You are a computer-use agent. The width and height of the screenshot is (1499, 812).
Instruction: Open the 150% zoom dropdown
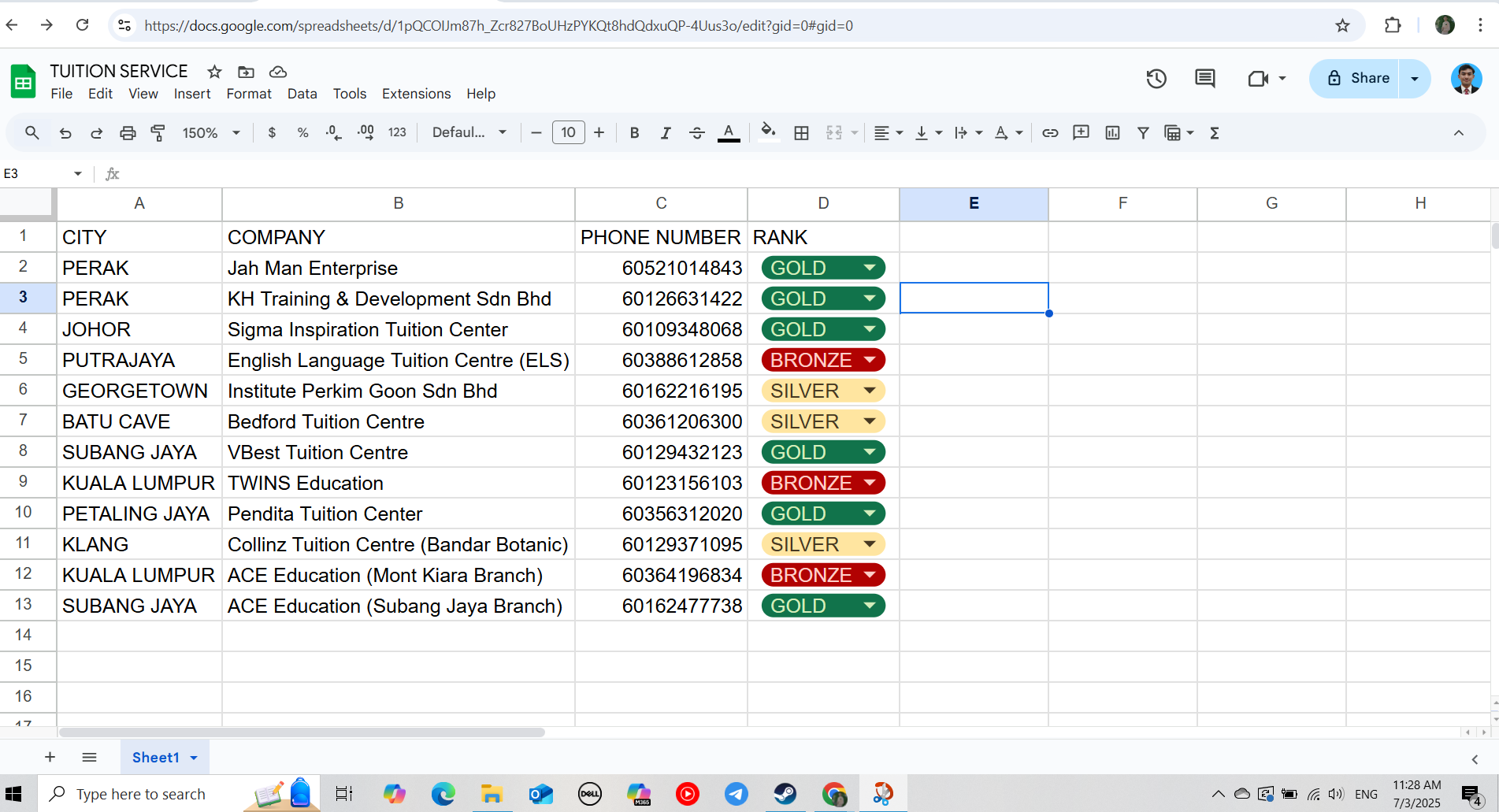coord(210,133)
